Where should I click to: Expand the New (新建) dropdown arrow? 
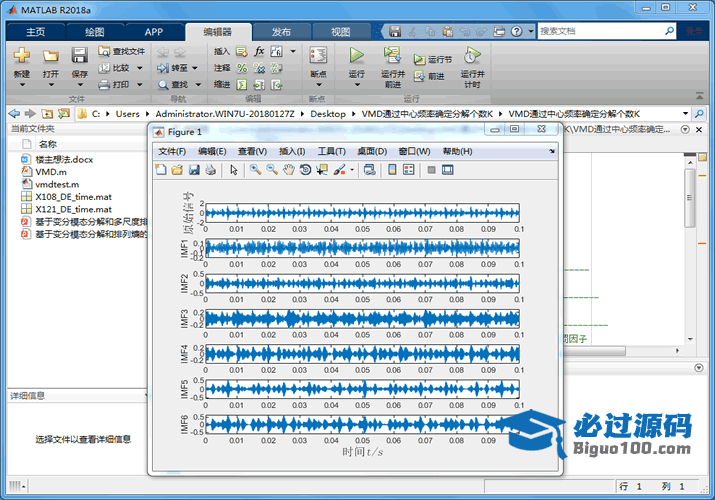[21, 86]
